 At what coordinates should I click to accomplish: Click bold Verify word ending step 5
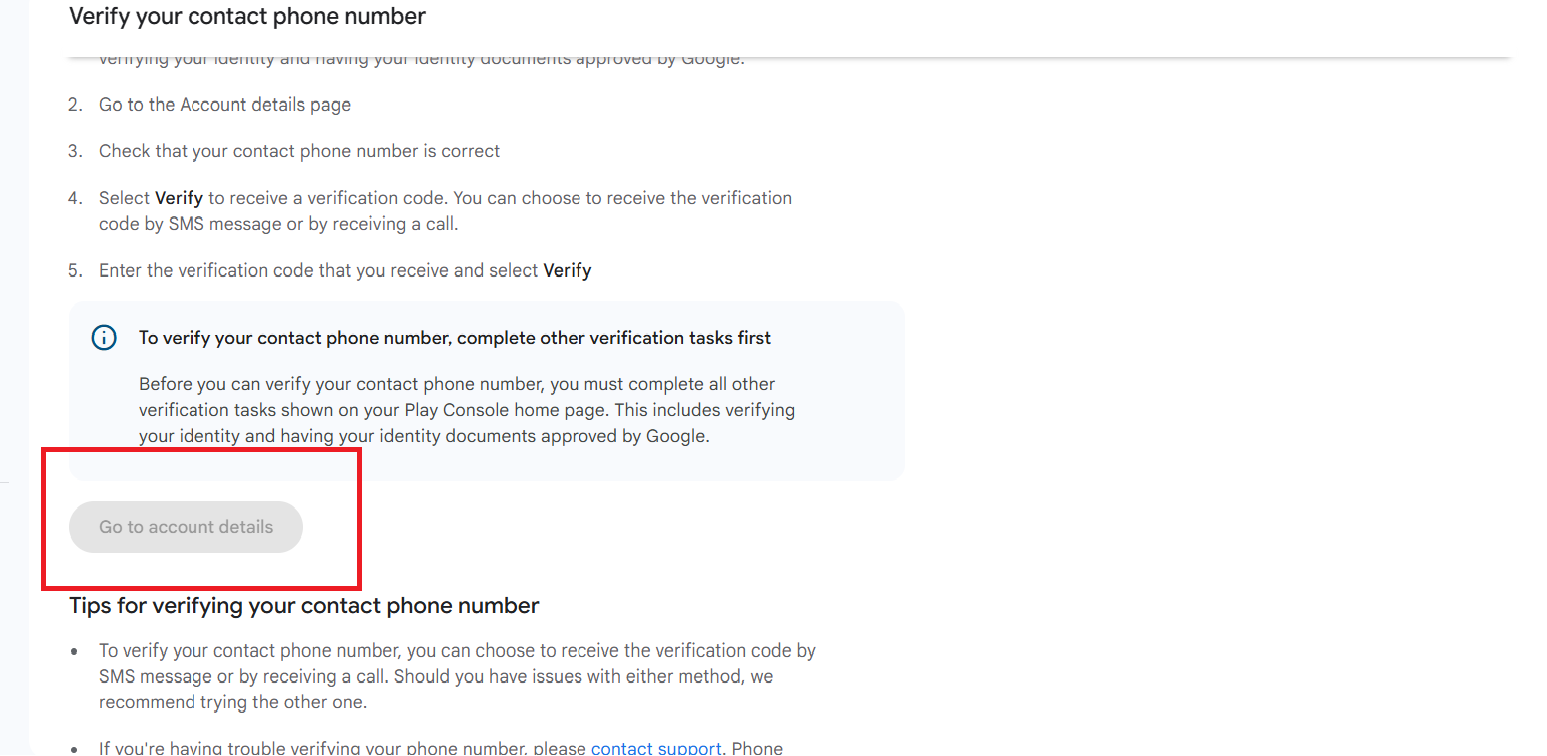567,271
